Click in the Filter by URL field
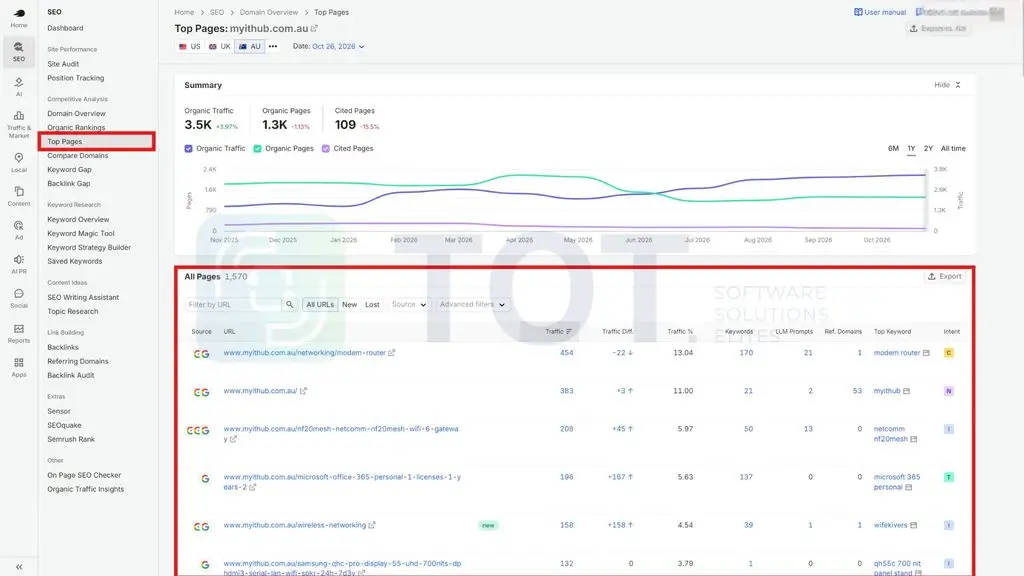This screenshot has width=1024, height=576. tap(232, 304)
